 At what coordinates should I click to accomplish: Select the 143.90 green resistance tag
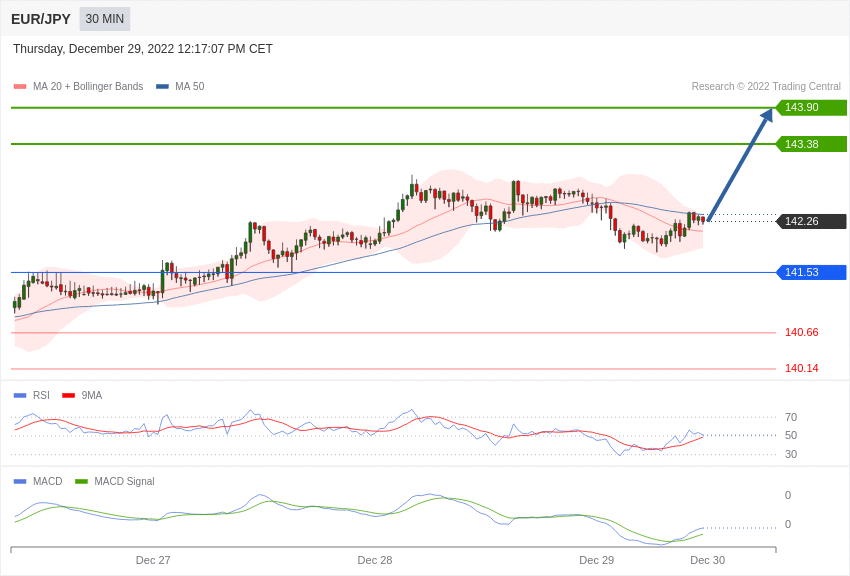(x=810, y=108)
